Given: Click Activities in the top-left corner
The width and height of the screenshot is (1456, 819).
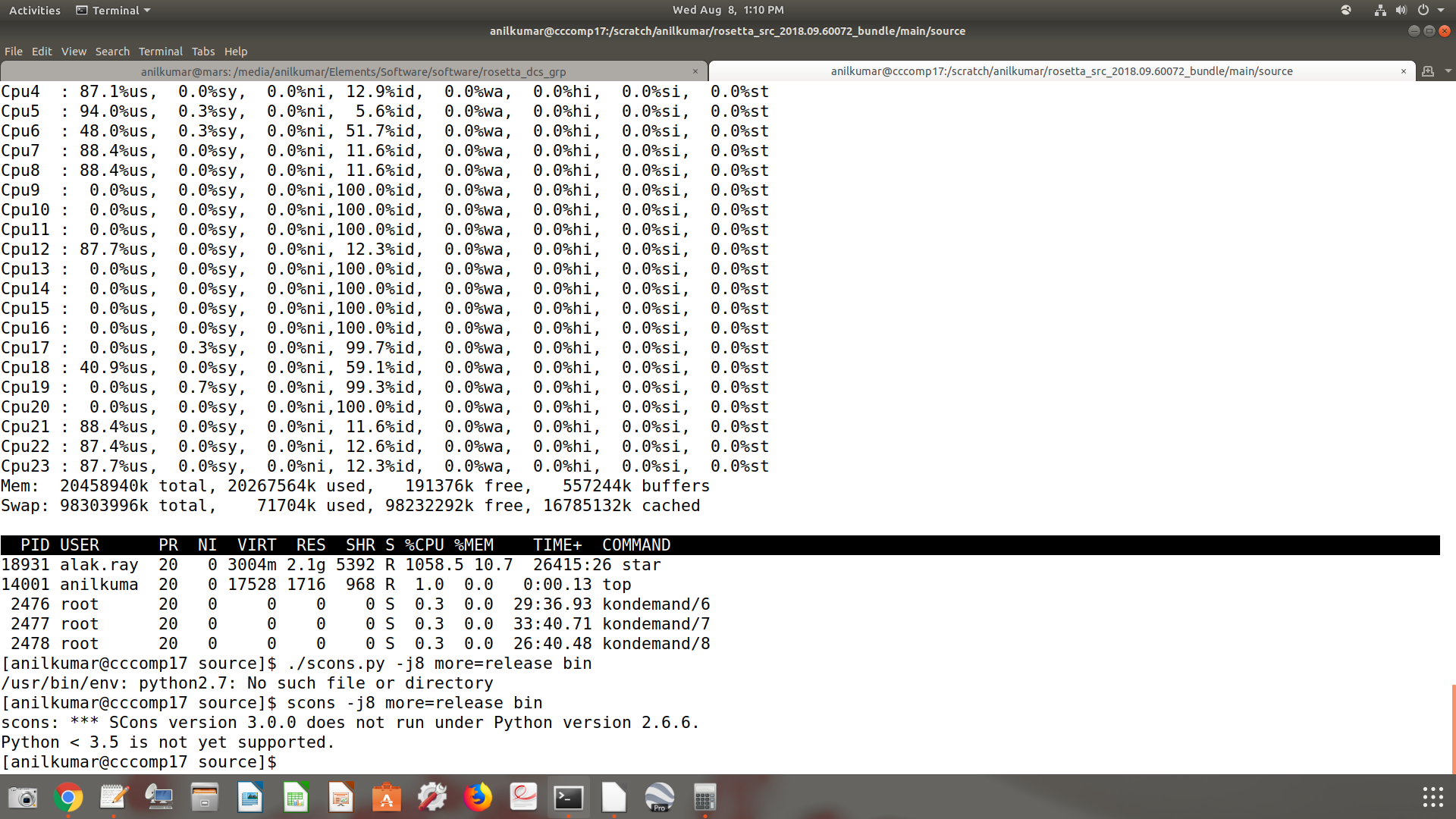Looking at the screenshot, I should (34, 10).
